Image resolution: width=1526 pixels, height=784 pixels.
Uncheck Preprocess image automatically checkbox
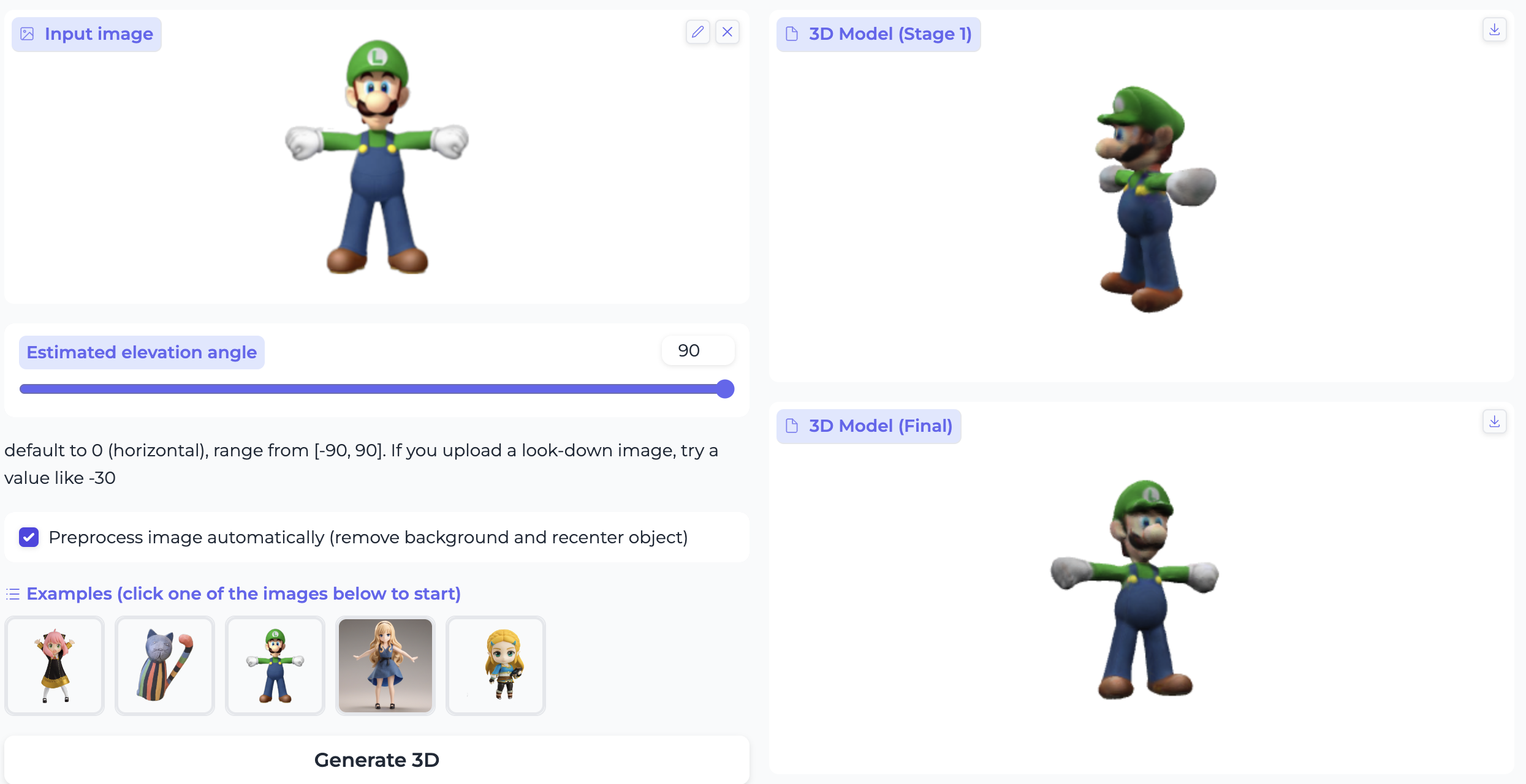[x=29, y=537]
